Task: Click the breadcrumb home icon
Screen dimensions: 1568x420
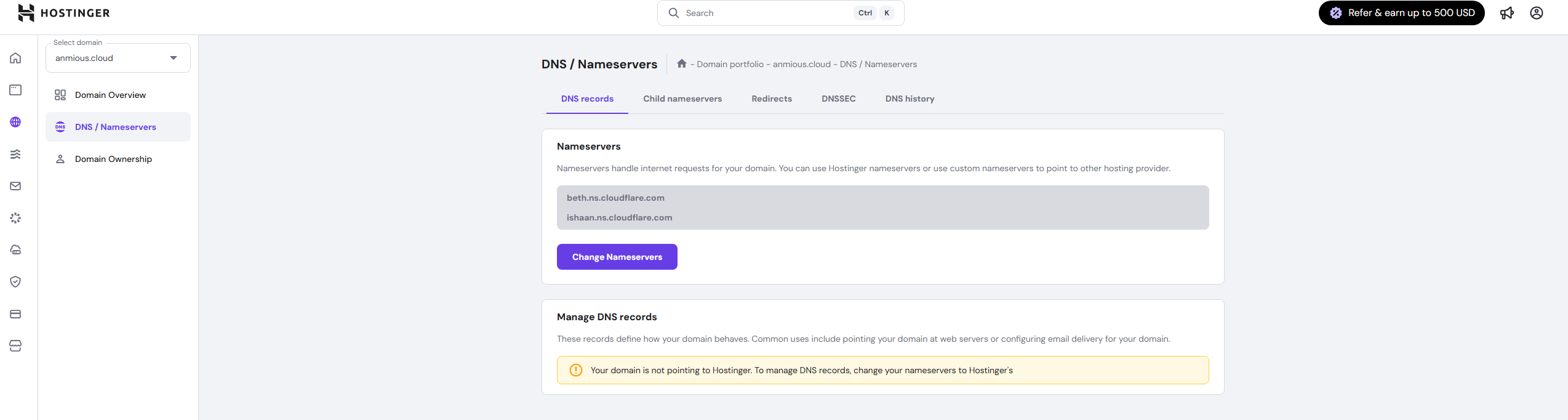Action: [681, 64]
